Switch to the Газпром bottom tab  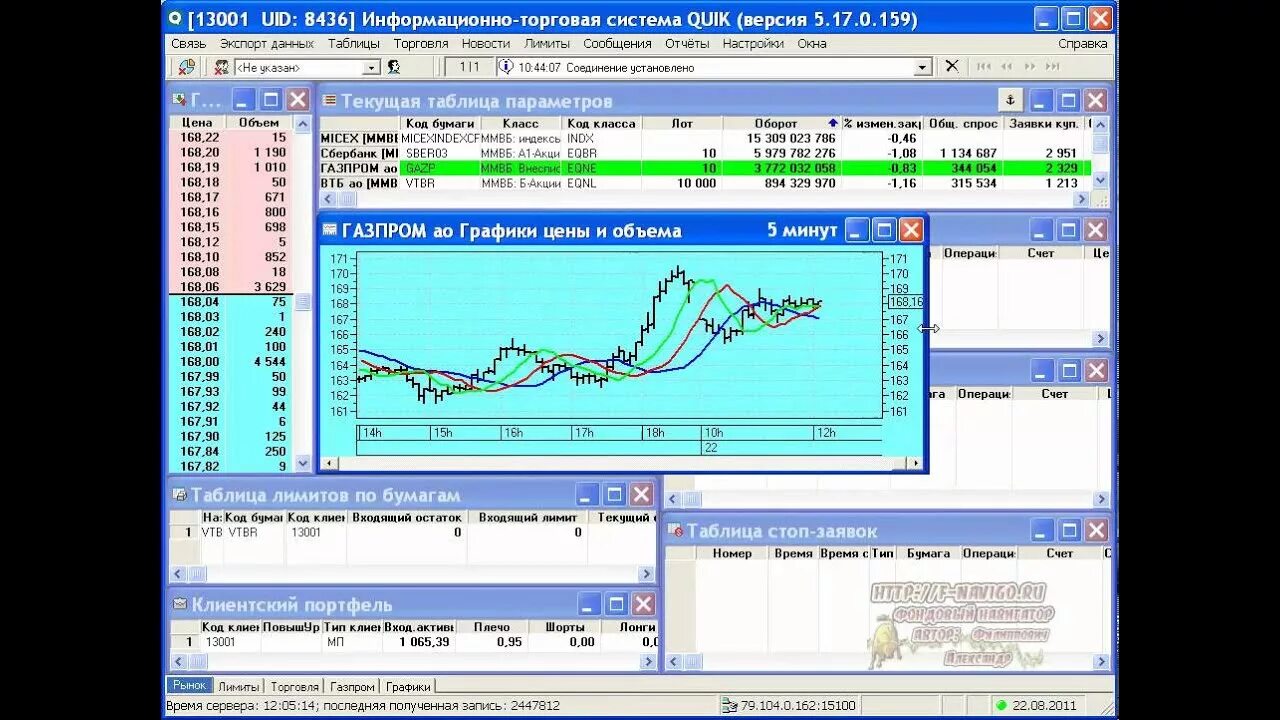click(x=352, y=687)
